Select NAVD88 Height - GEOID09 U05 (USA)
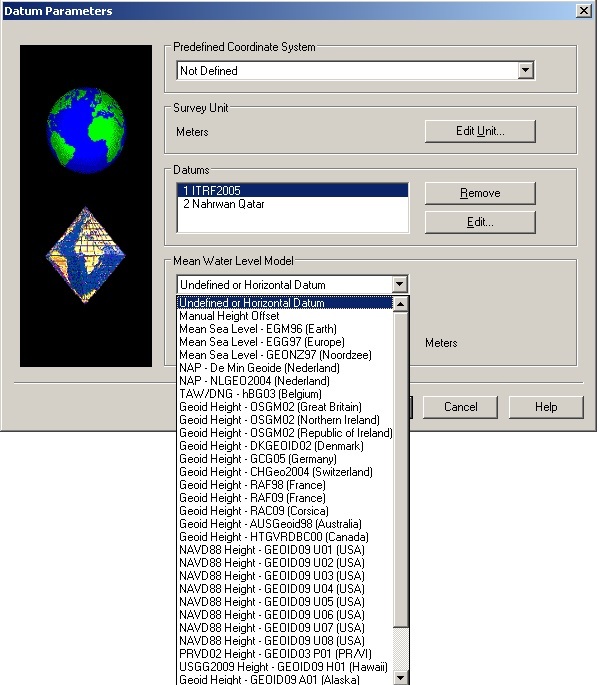Screen dimensions: 599x685 285,602
